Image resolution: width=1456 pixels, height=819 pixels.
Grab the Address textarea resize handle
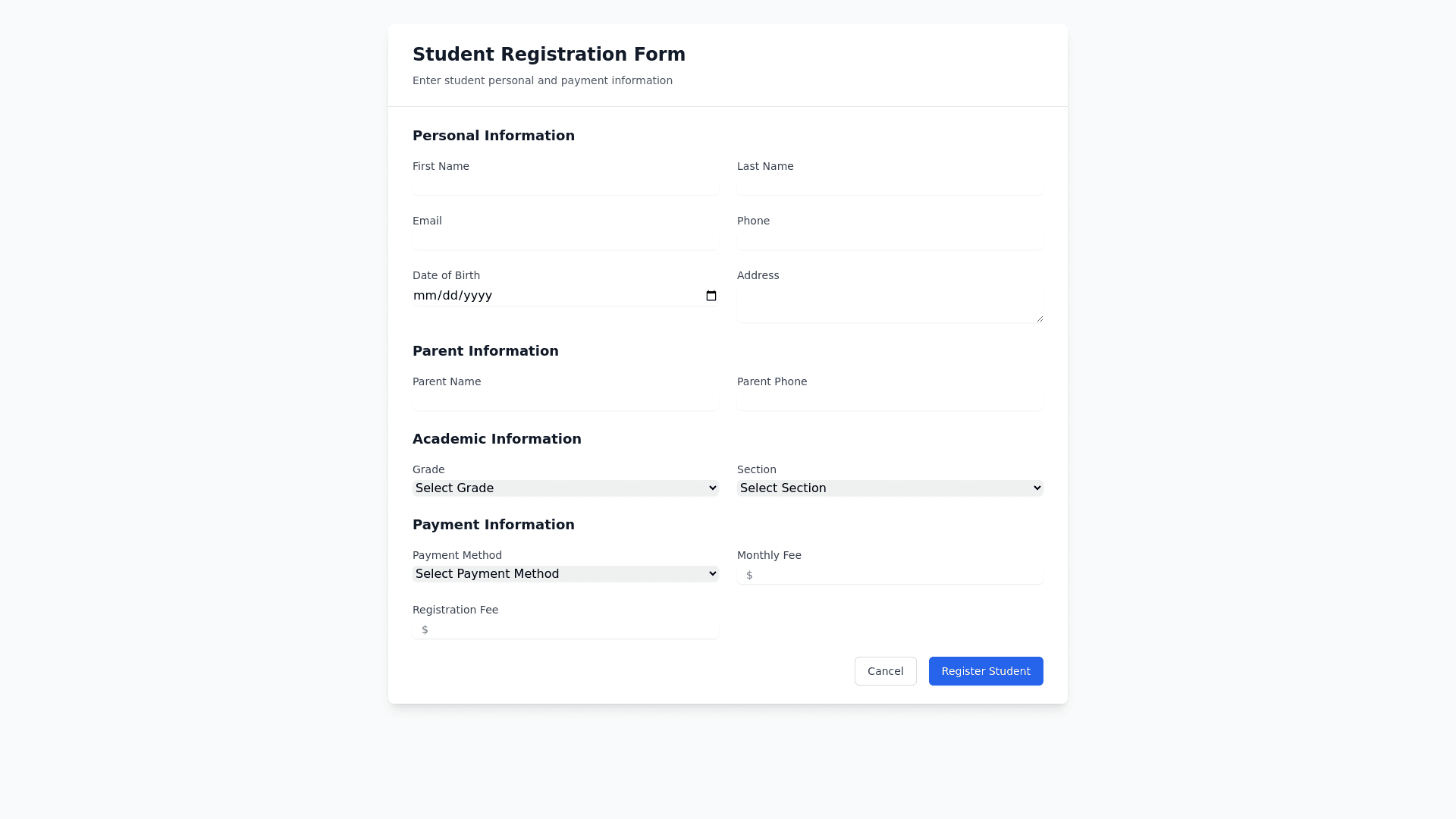tap(1040, 318)
